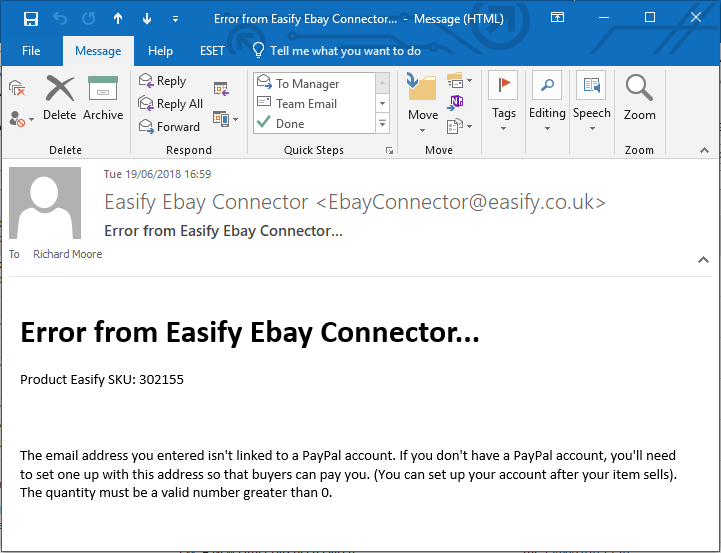Viewport: 721px width, 553px height.
Task: Expand the Quick Steps gallery list
Action: (x=383, y=123)
